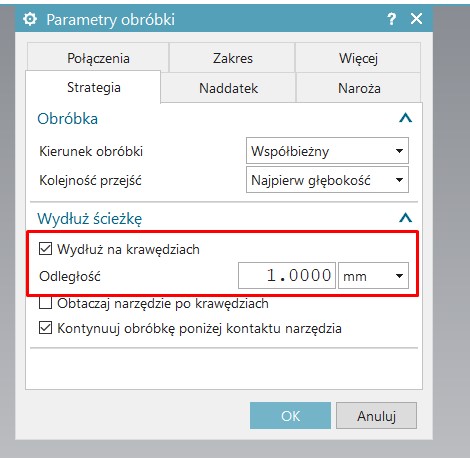
Task: Toggle Kontynuuj obróbkę poniżej kontaktu narzędzia
Action: (45, 328)
